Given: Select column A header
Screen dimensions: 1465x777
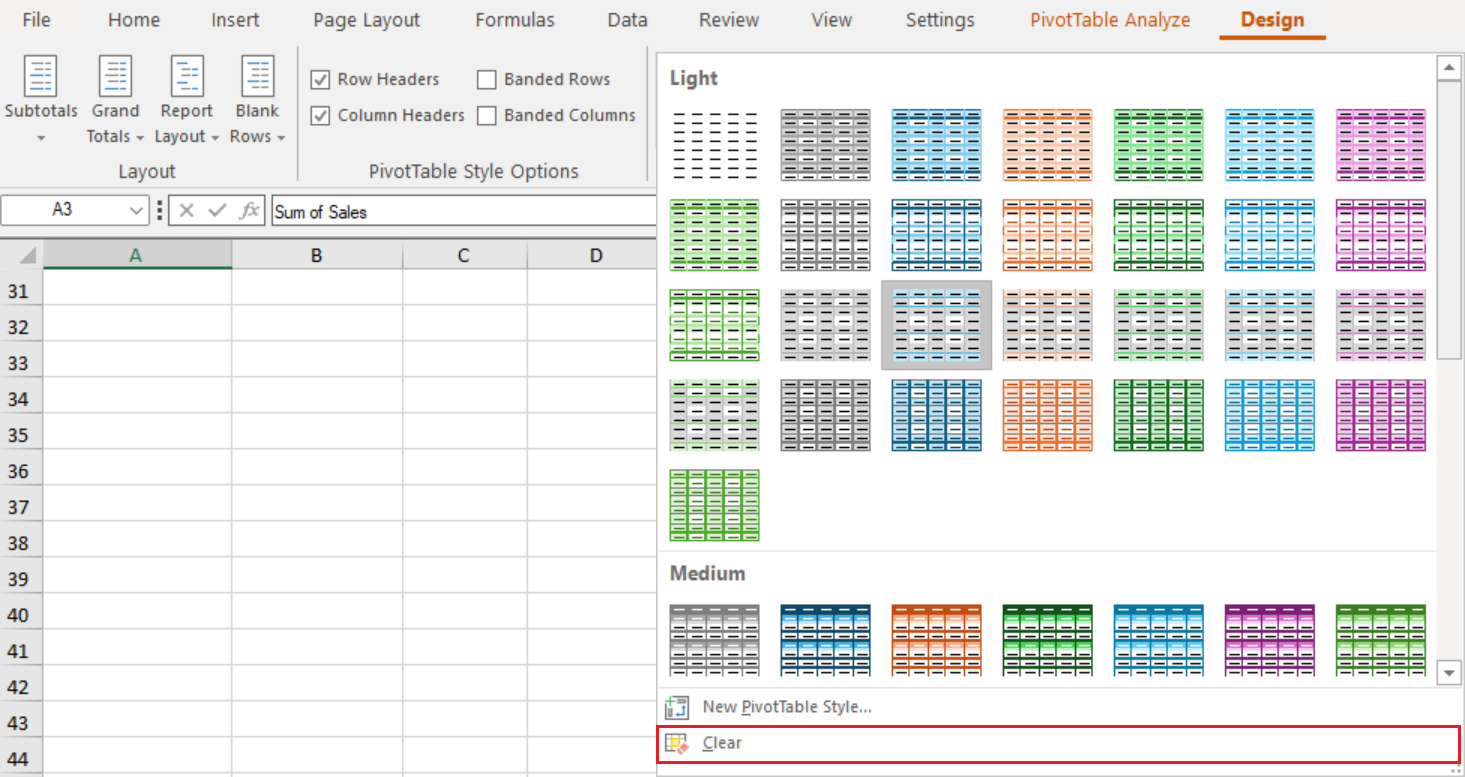Looking at the screenshot, I should coord(136,255).
